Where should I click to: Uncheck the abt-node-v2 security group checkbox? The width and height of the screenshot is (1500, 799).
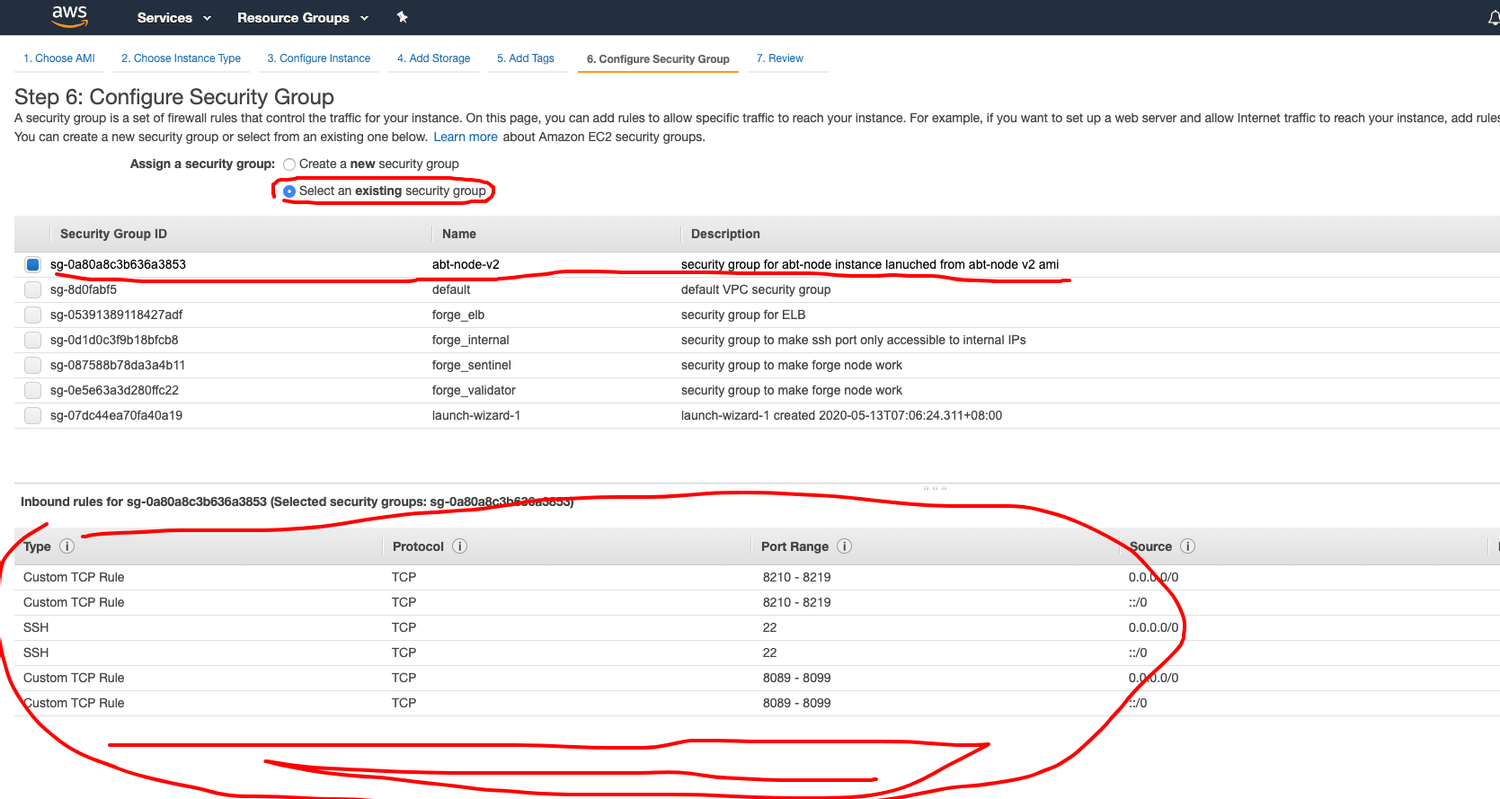(x=33, y=265)
